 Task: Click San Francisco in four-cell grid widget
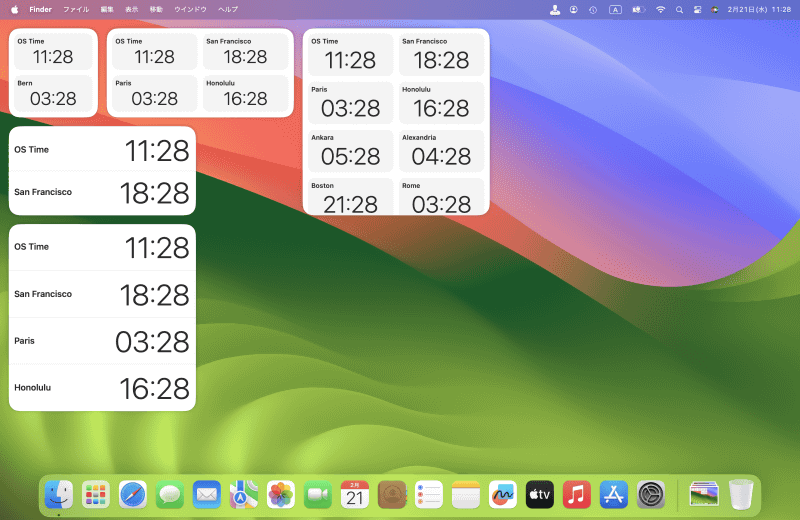tap(245, 52)
